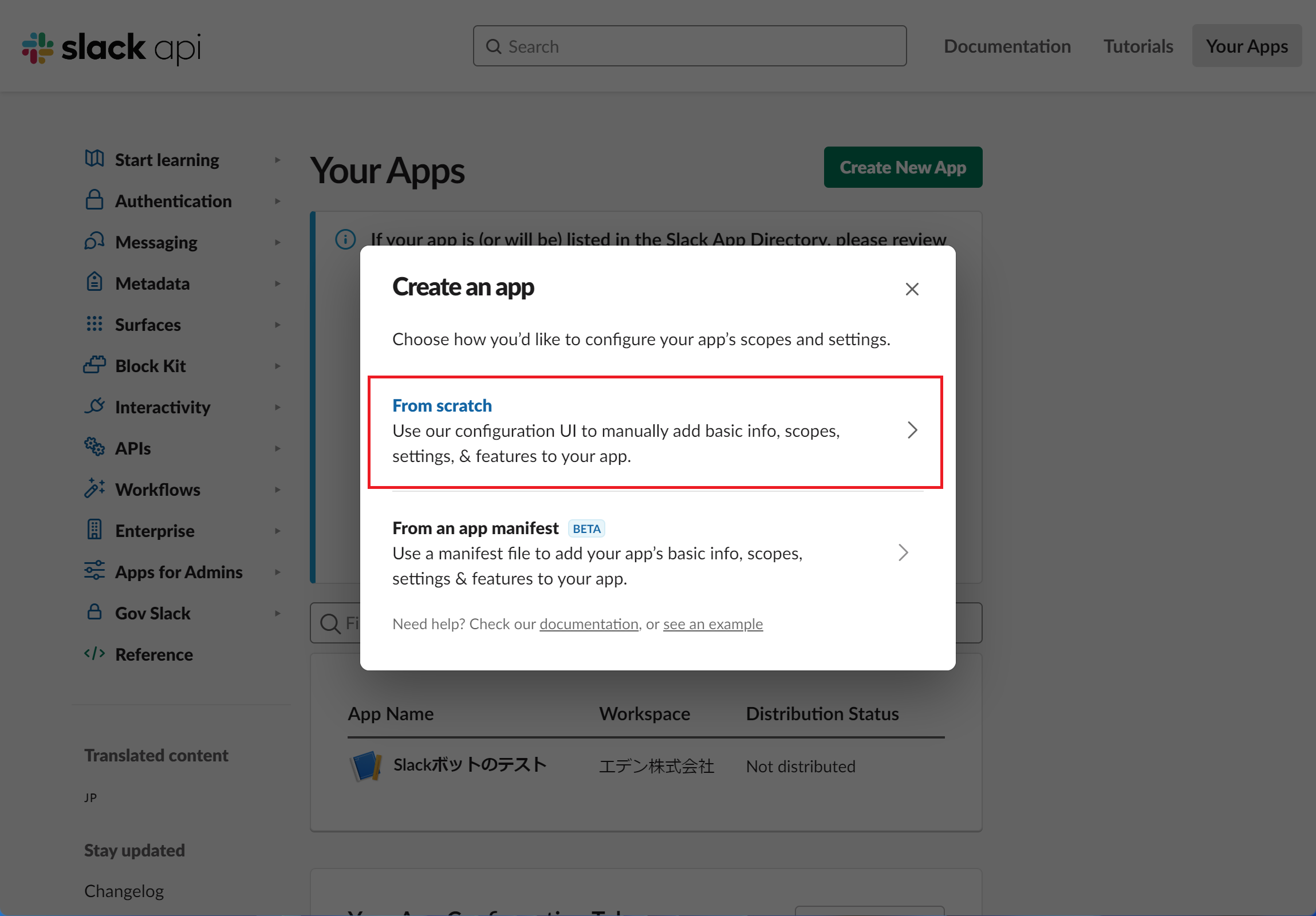Click the magnifier icon in Search box
This screenshot has height=916, width=1316.
(x=494, y=46)
